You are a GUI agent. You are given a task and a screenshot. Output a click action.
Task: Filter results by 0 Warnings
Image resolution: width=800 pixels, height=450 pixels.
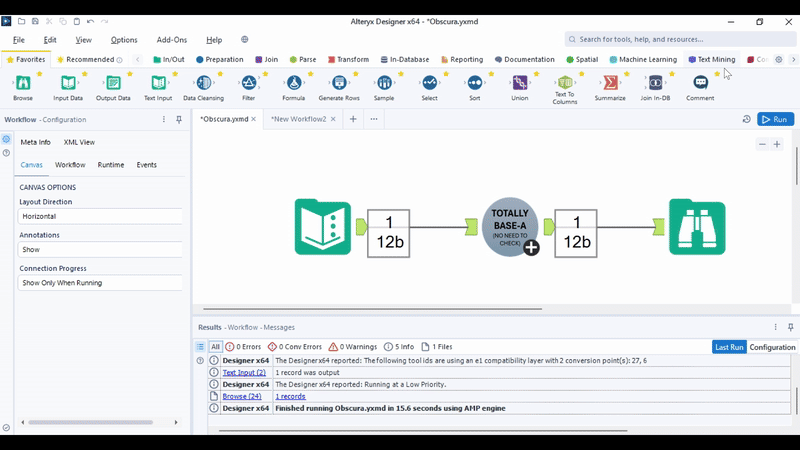point(353,347)
